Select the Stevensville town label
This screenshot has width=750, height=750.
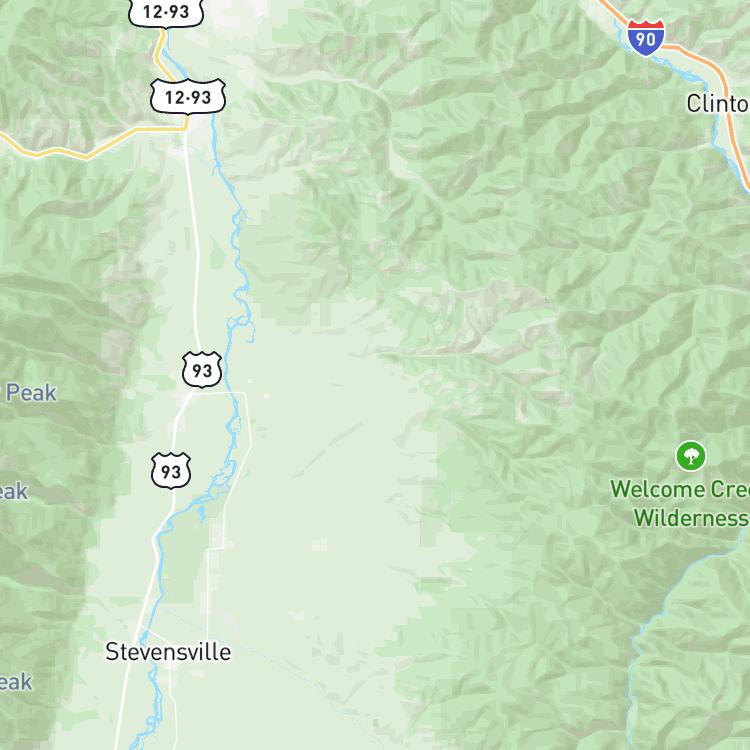(168, 652)
